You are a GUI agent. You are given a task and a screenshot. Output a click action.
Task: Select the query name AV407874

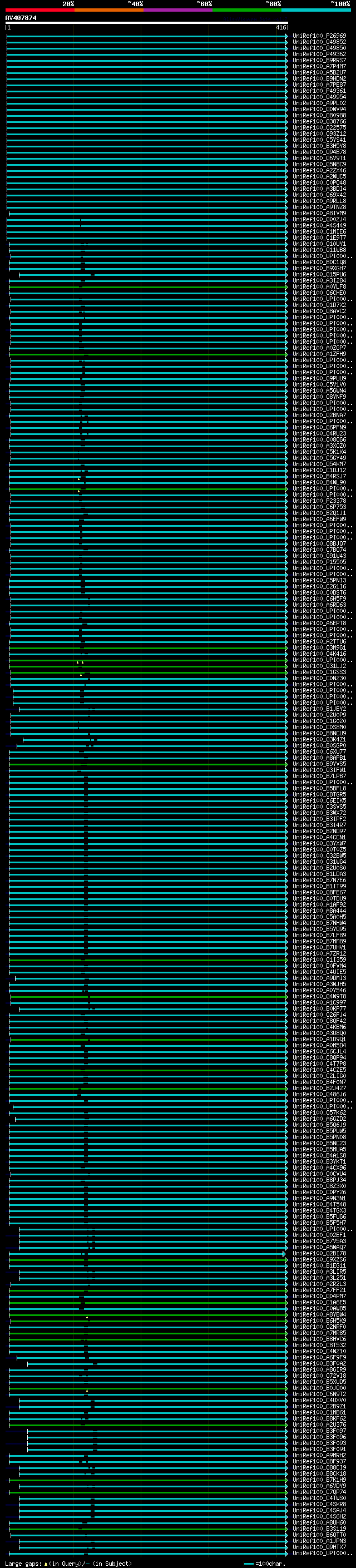(21, 18)
